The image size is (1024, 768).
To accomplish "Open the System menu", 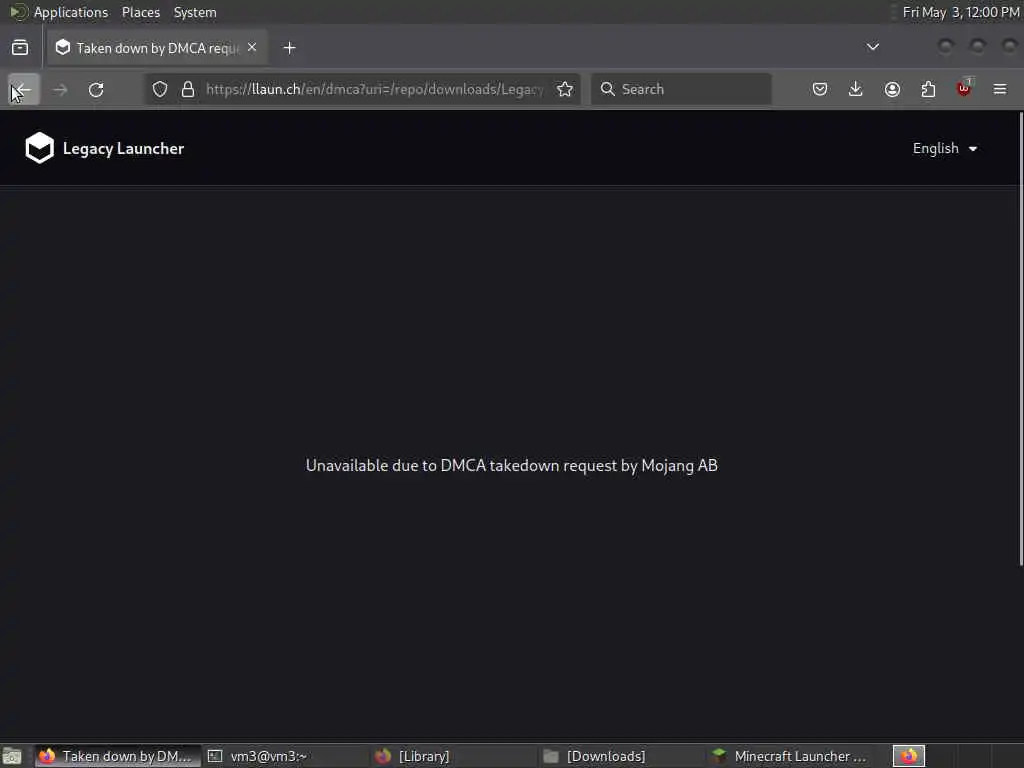I will (195, 12).
